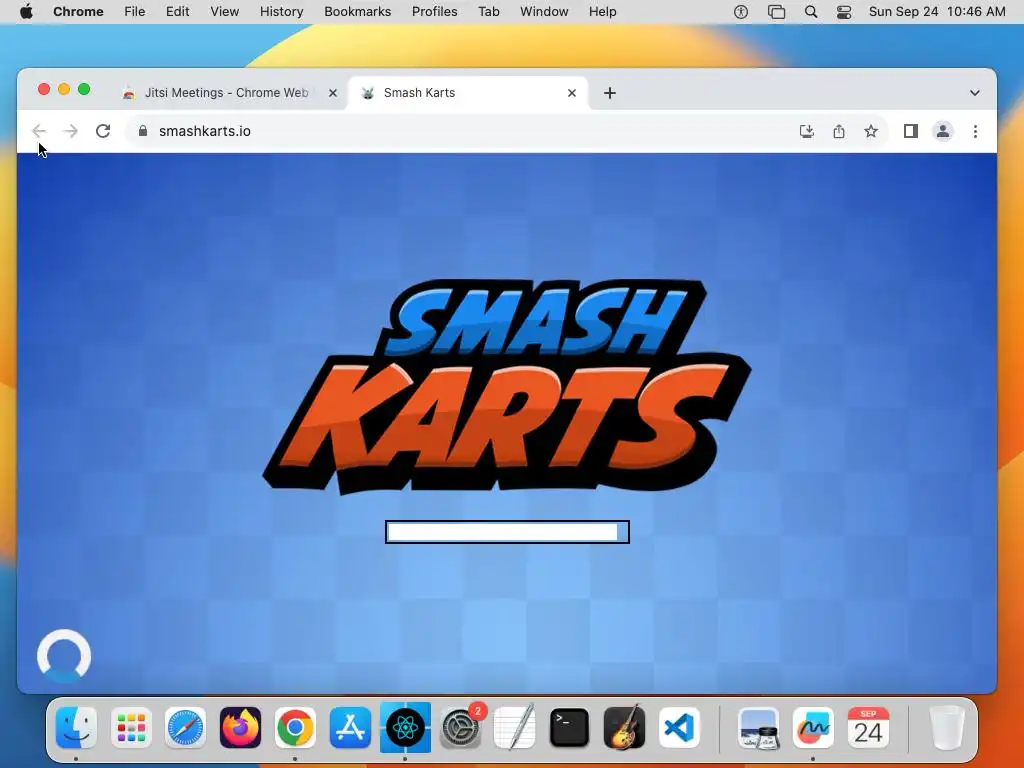Viewport: 1024px width, 768px height.
Task: Switch to the Jitsi Meetings tab
Action: click(225, 93)
